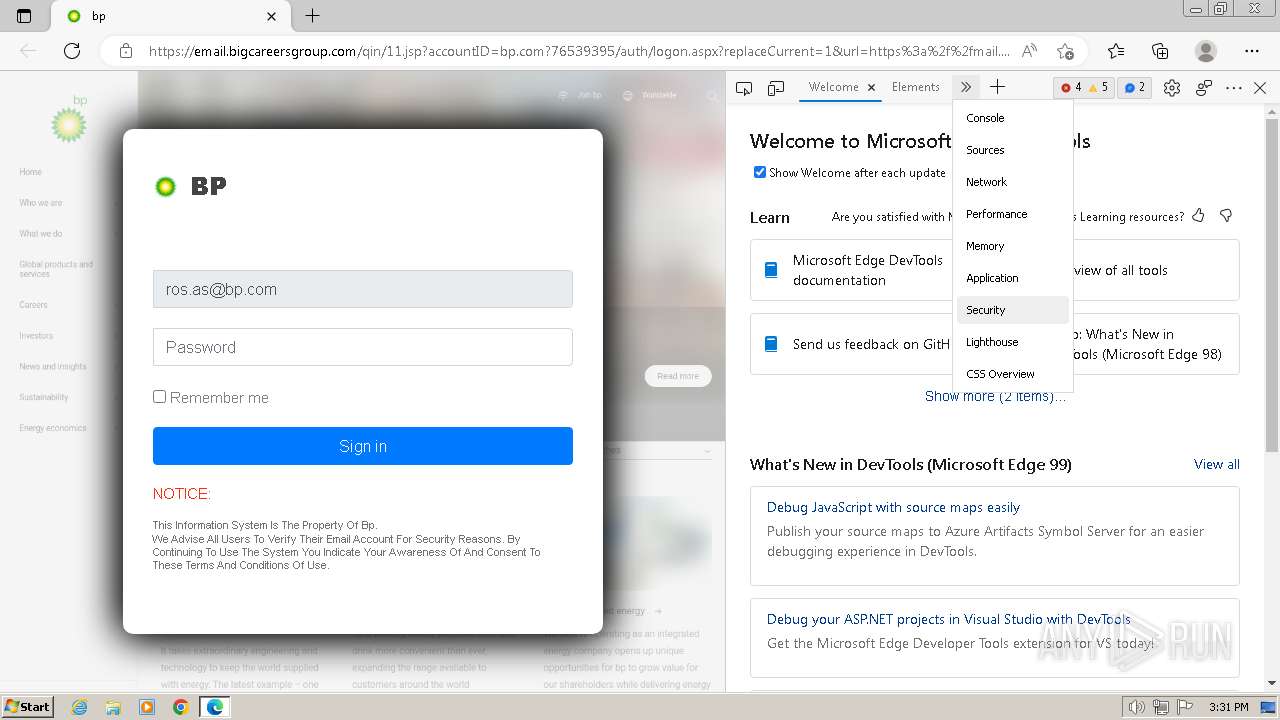Open DevTools settings gear

click(1172, 88)
